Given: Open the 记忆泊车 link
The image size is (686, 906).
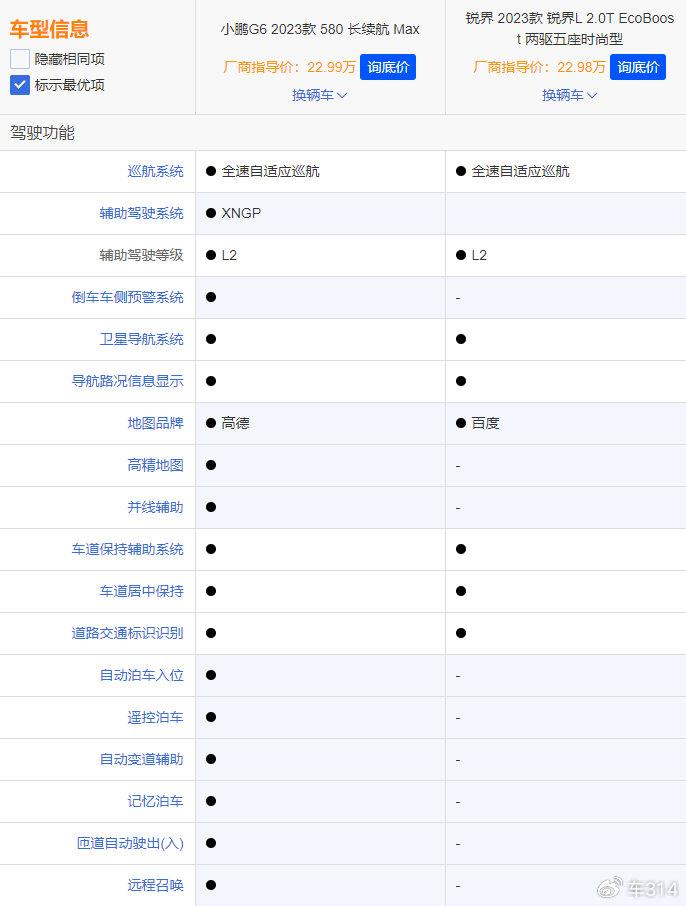Looking at the screenshot, I should point(155,801).
